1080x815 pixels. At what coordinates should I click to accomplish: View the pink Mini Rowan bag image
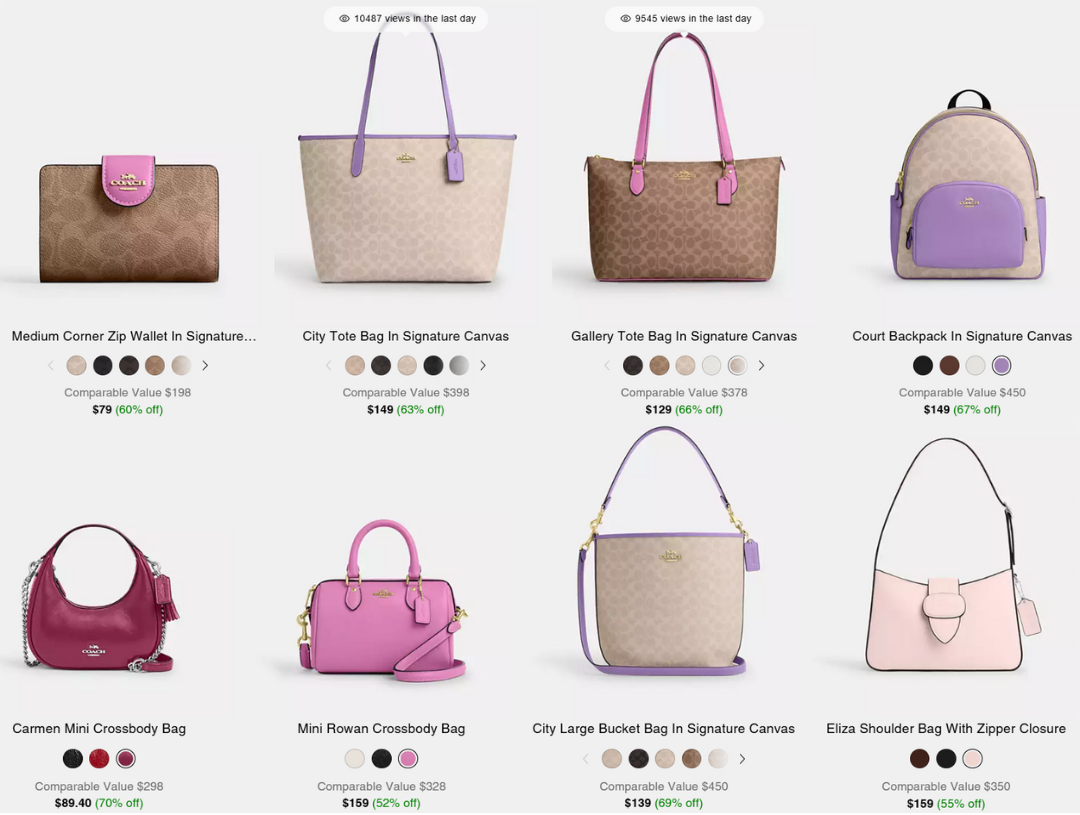point(383,600)
